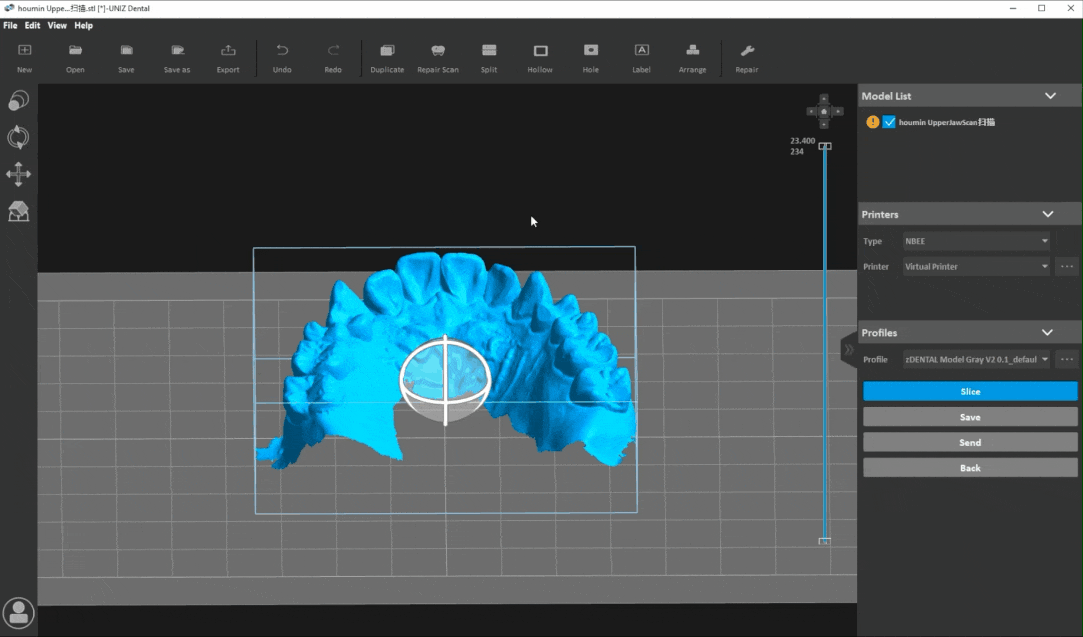Uncheck the houmin UpperJawScan model checkbox
Image resolution: width=1083 pixels, height=637 pixels.
889,122
